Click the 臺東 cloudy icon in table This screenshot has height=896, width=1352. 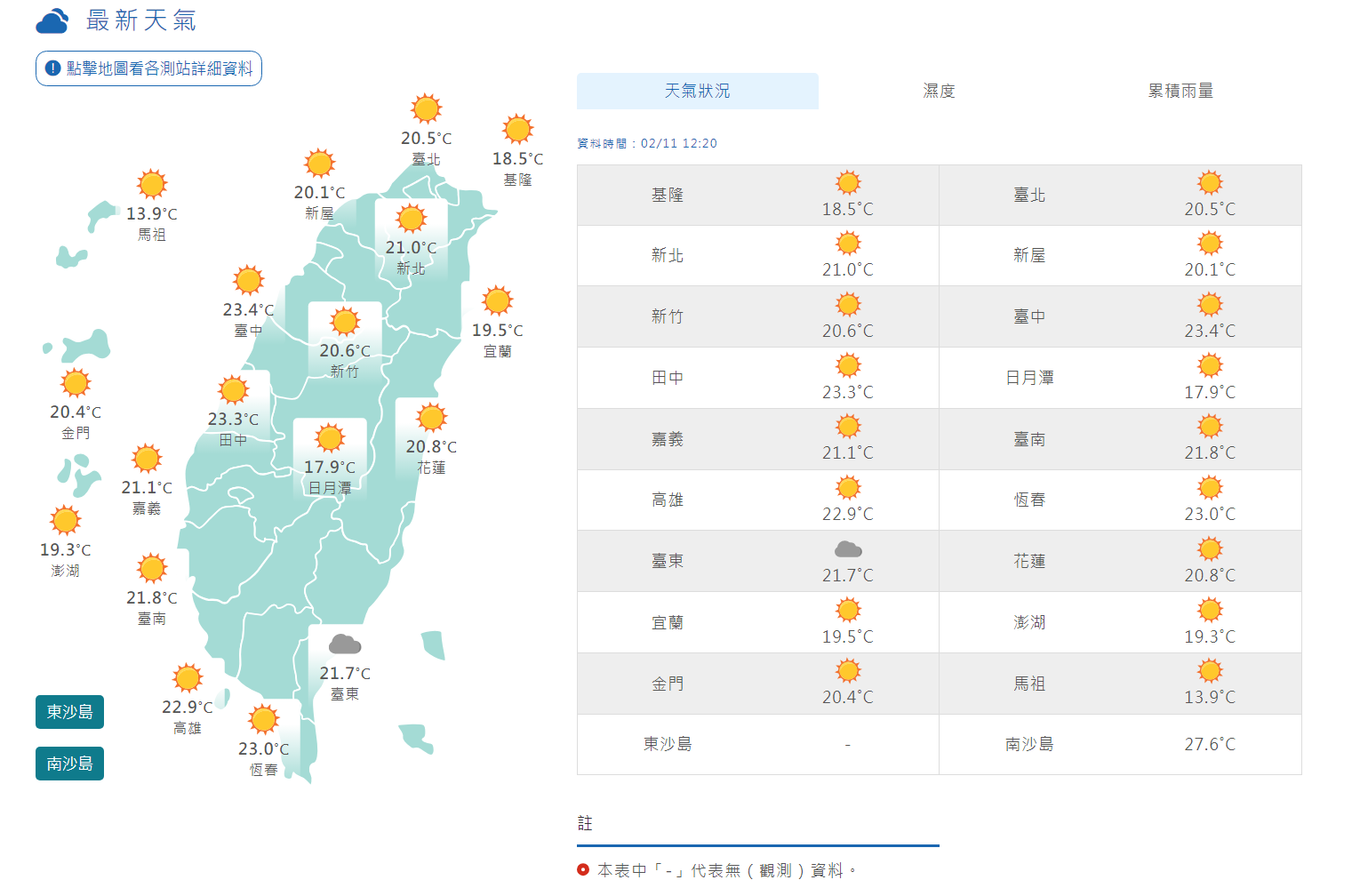(848, 549)
